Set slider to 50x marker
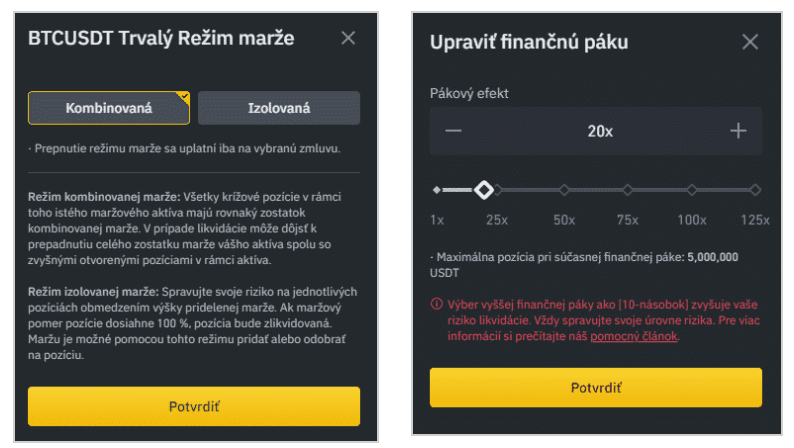The height and width of the screenshot is (448, 794). [x=564, y=189]
